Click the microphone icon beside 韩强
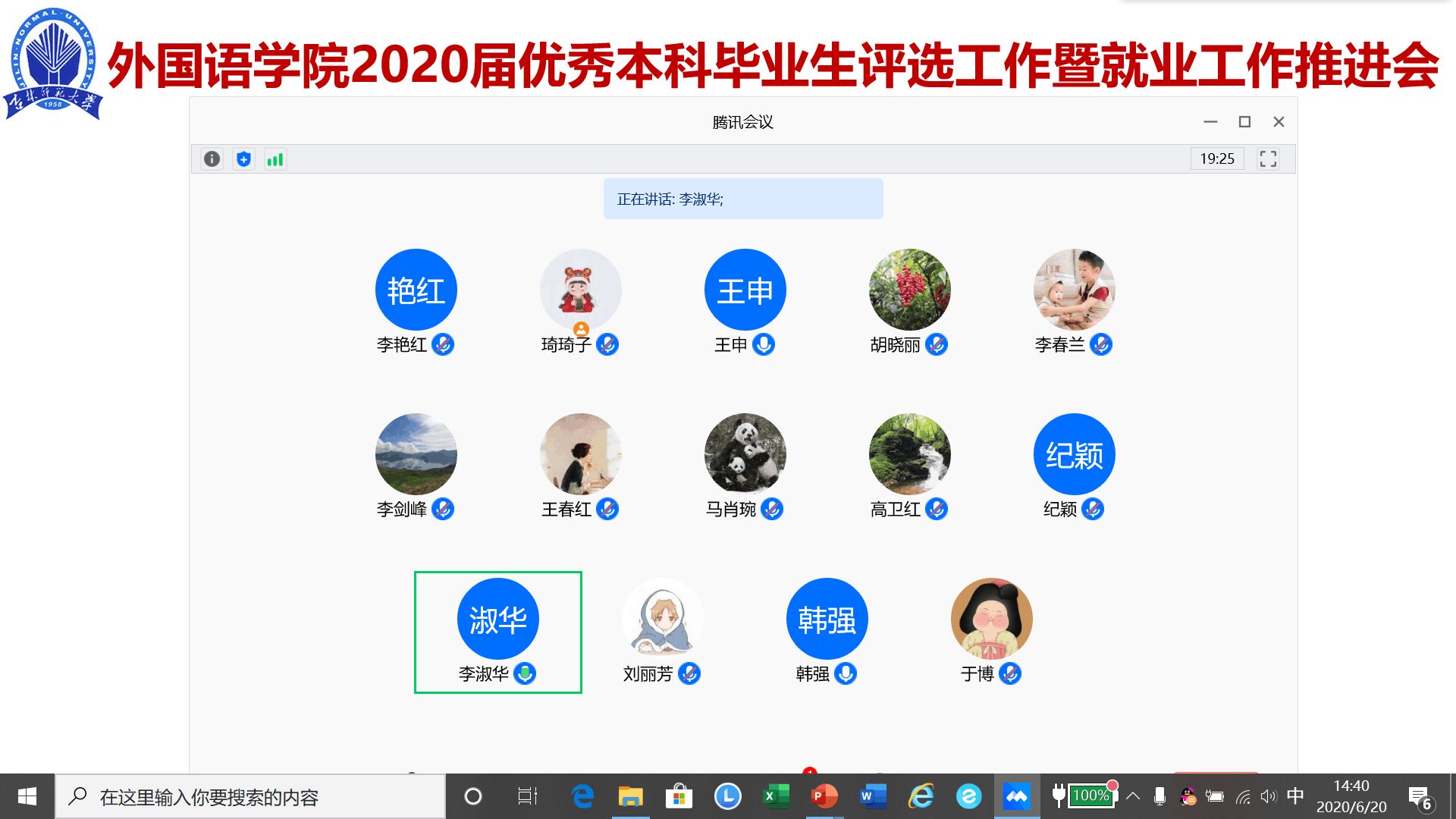The width and height of the screenshot is (1456, 819). click(846, 673)
